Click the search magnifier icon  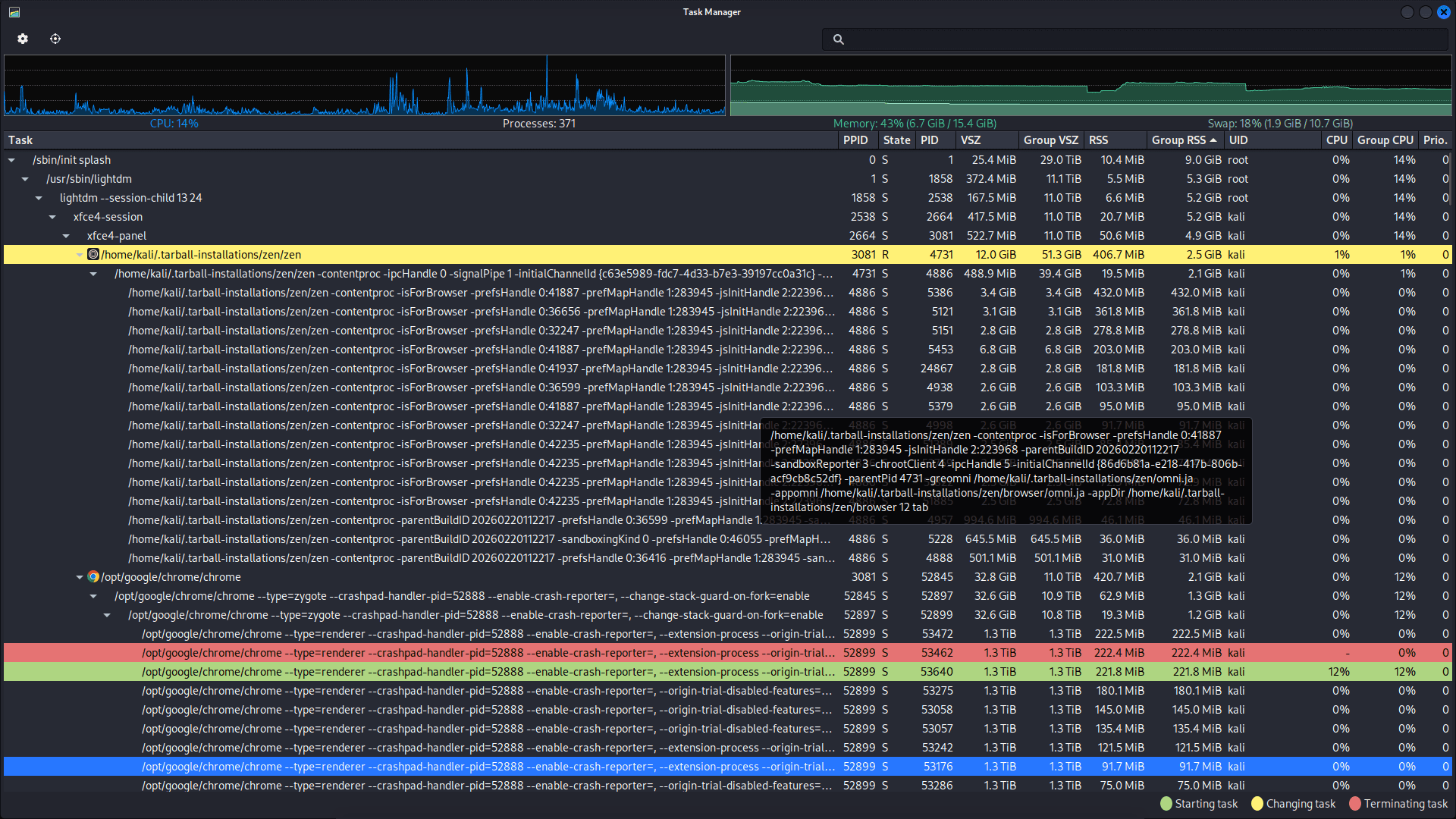click(838, 39)
